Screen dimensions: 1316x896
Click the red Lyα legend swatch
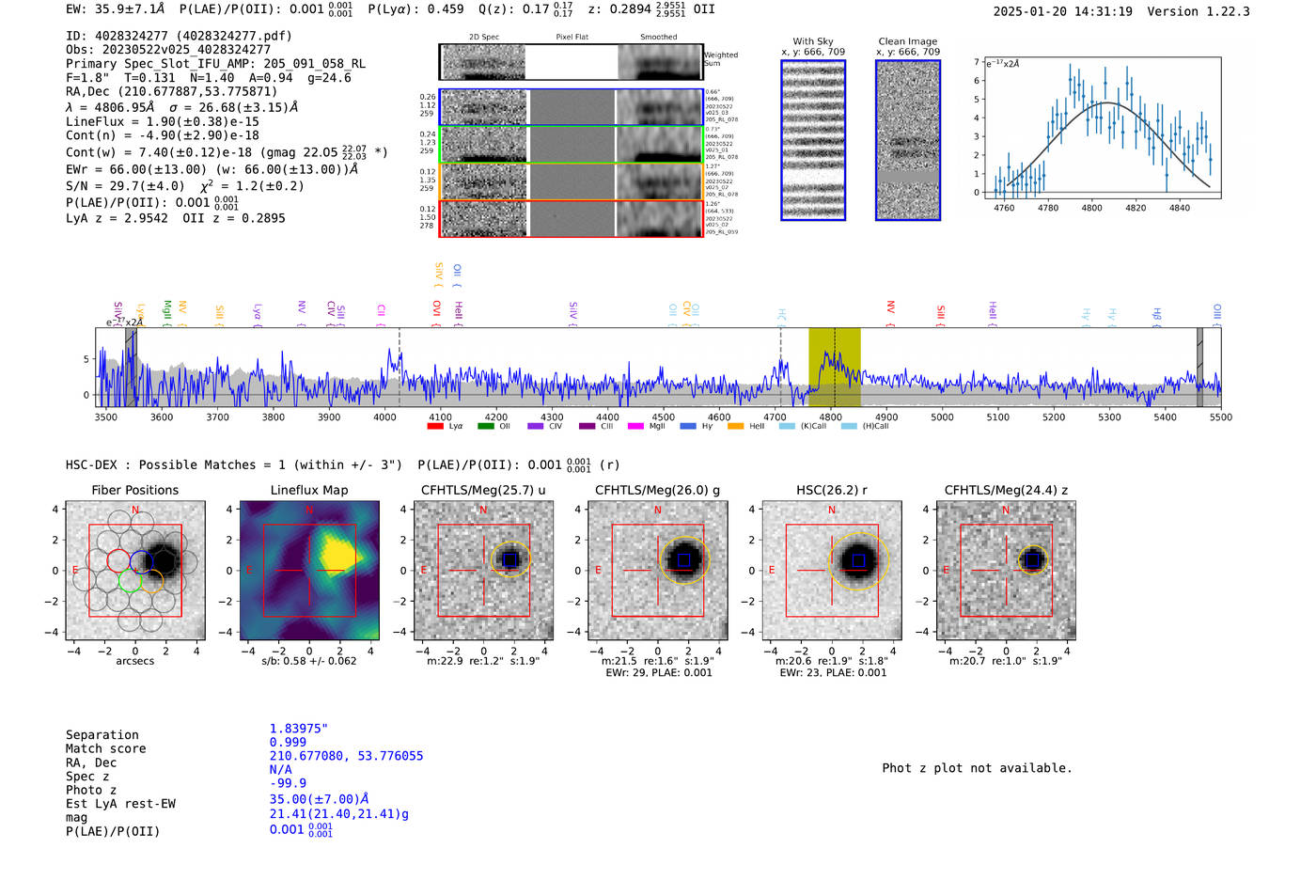point(434,427)
